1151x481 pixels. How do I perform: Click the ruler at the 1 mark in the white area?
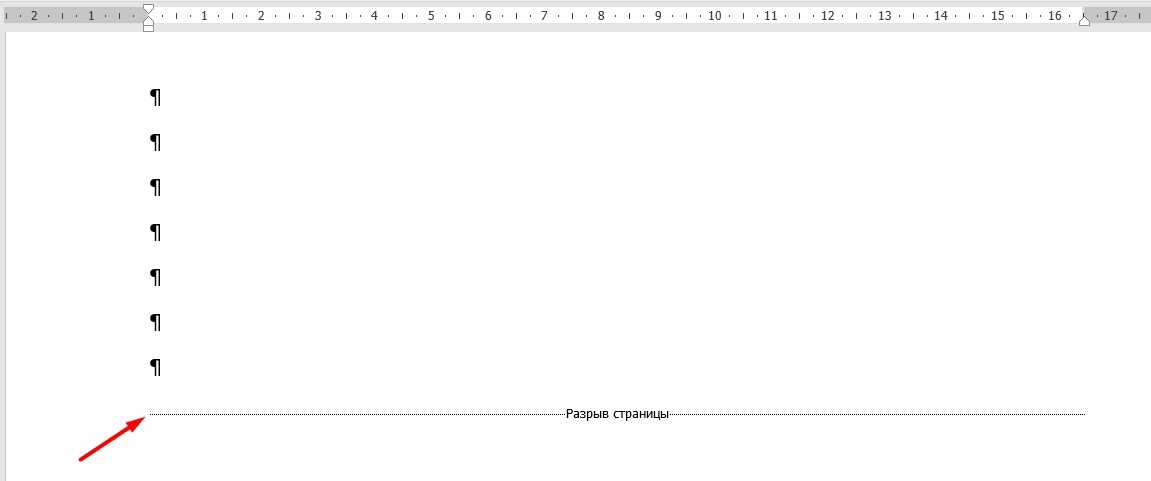point(204,16)
